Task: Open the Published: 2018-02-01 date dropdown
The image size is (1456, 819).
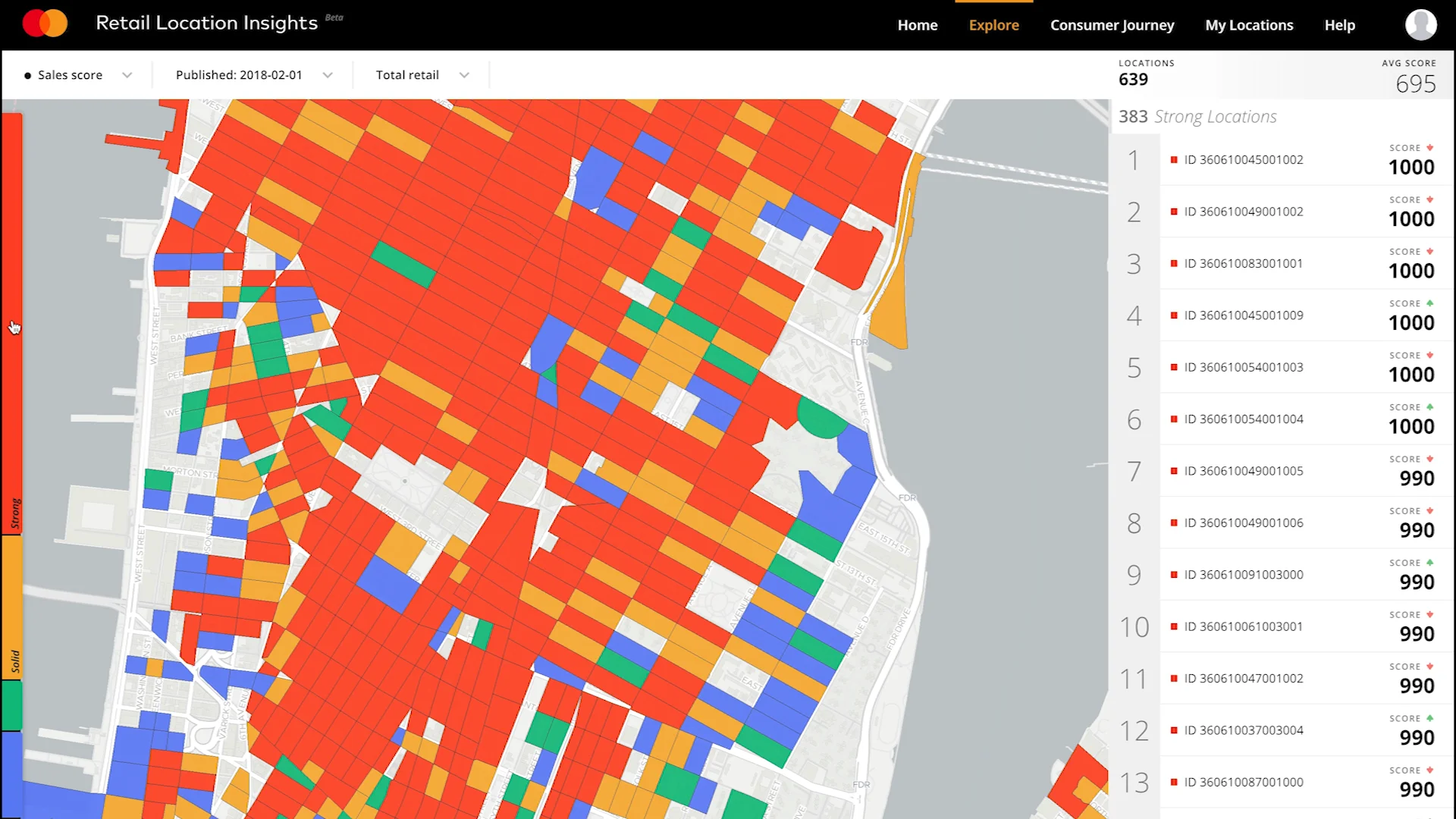Action: click(x=328, y=74)
